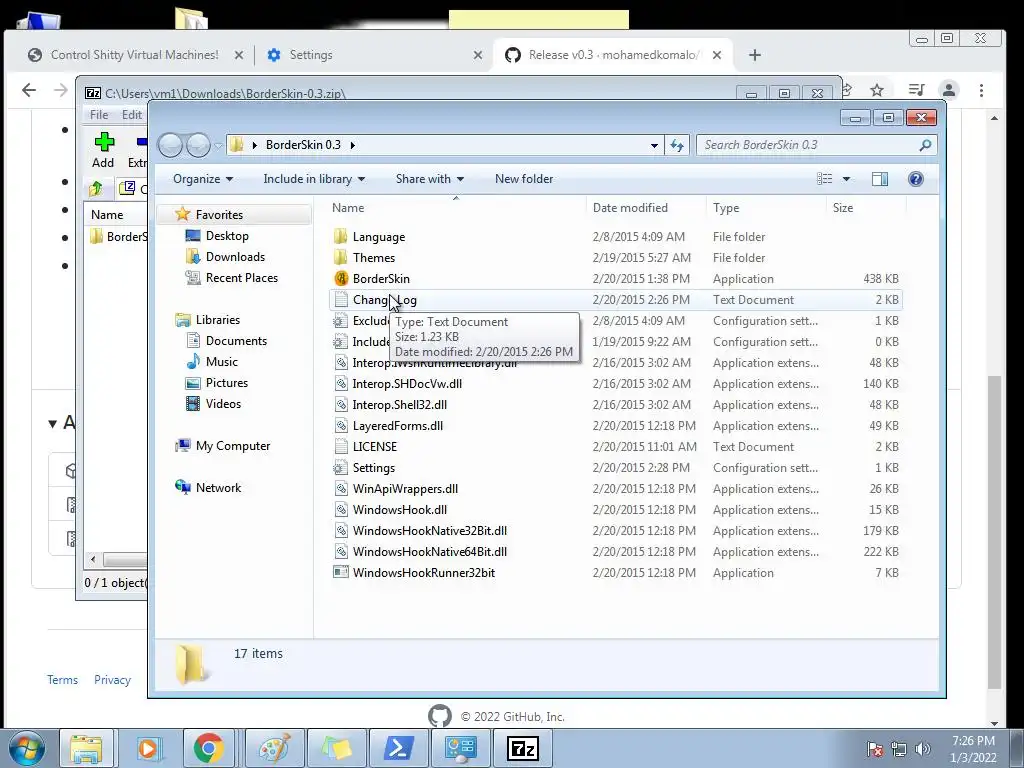The image size is (1024, 768).
Task: Open the Terms link on GitHub page
Action: click(62, 680)
